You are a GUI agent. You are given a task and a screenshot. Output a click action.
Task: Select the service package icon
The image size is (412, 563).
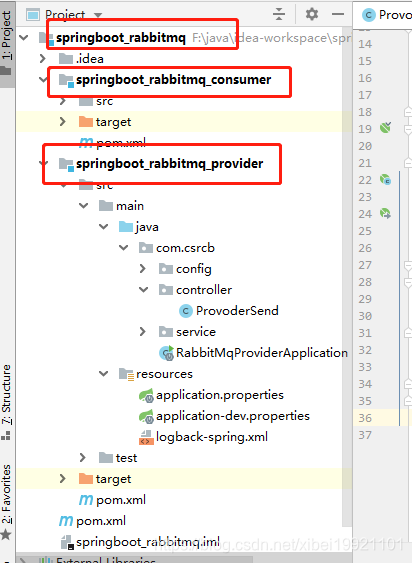[x=166, y=332]
